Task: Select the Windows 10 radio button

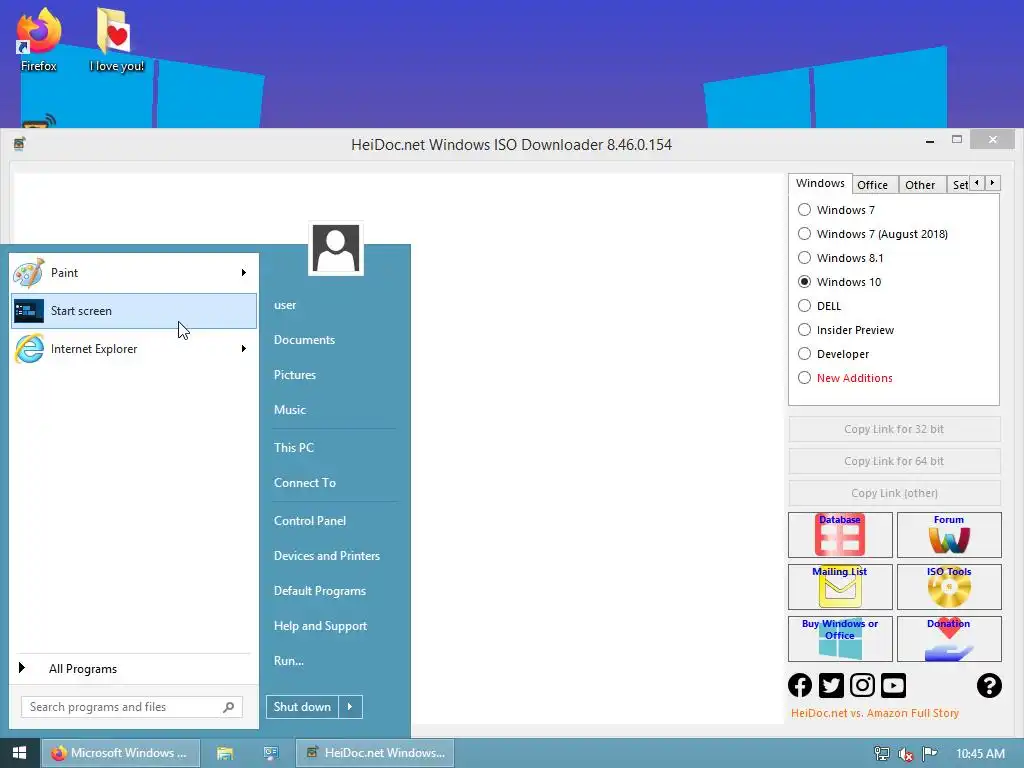Action: tap(805, 281)
